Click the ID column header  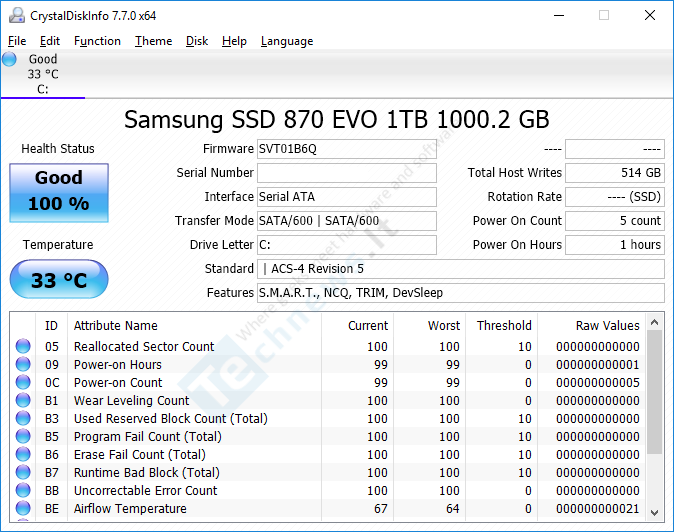tap(51, 325)
